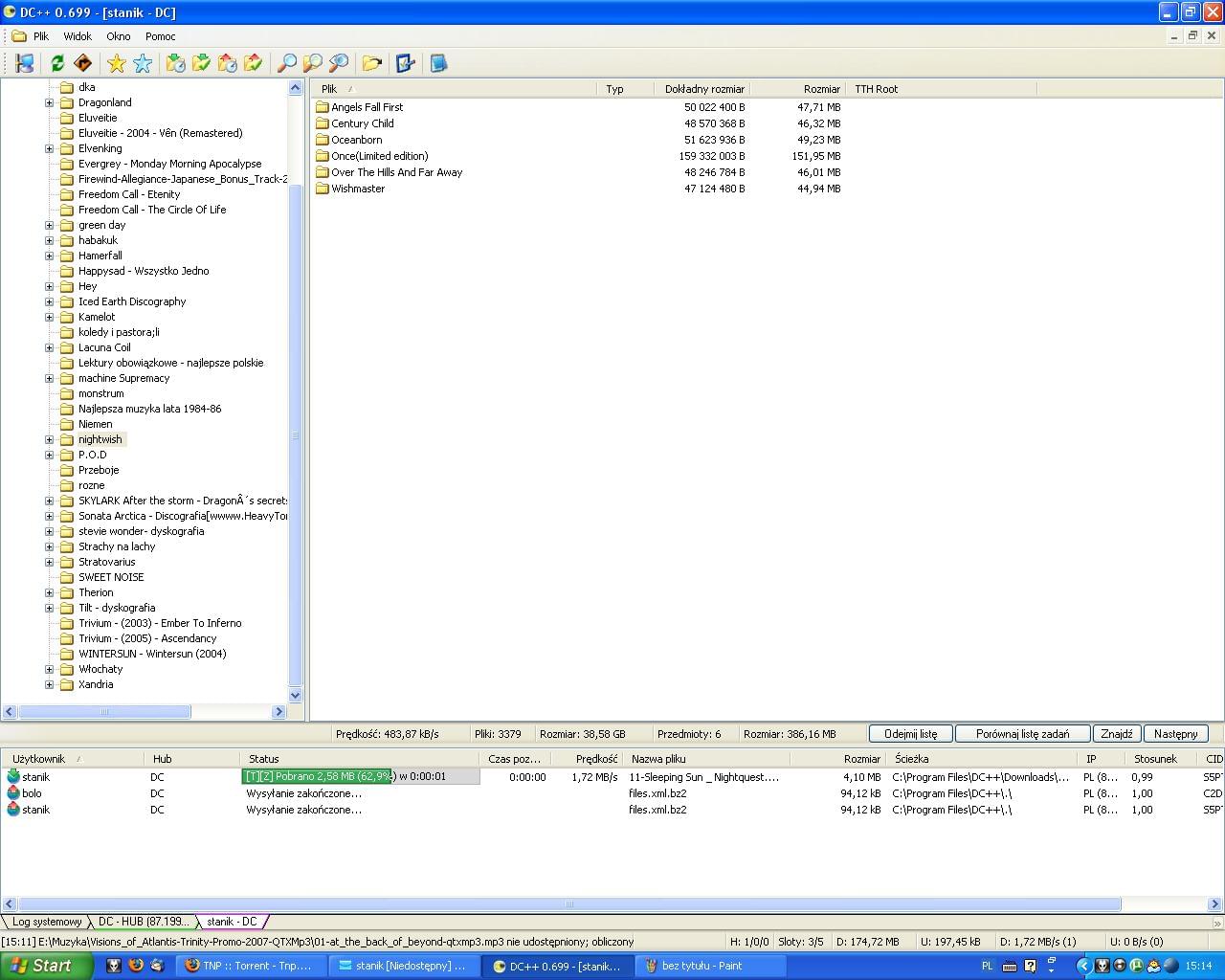Sort by the Dokładny rozmiar column header
1225x980 pixels.
click(703, 89)
